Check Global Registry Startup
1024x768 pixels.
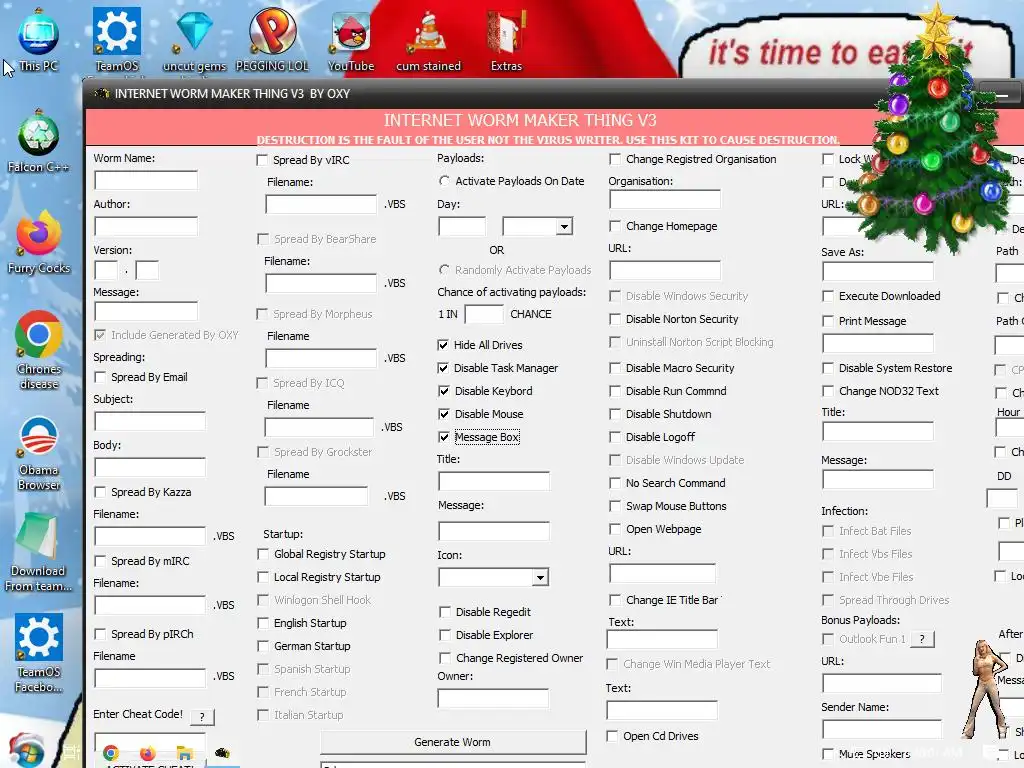[263, 554]
